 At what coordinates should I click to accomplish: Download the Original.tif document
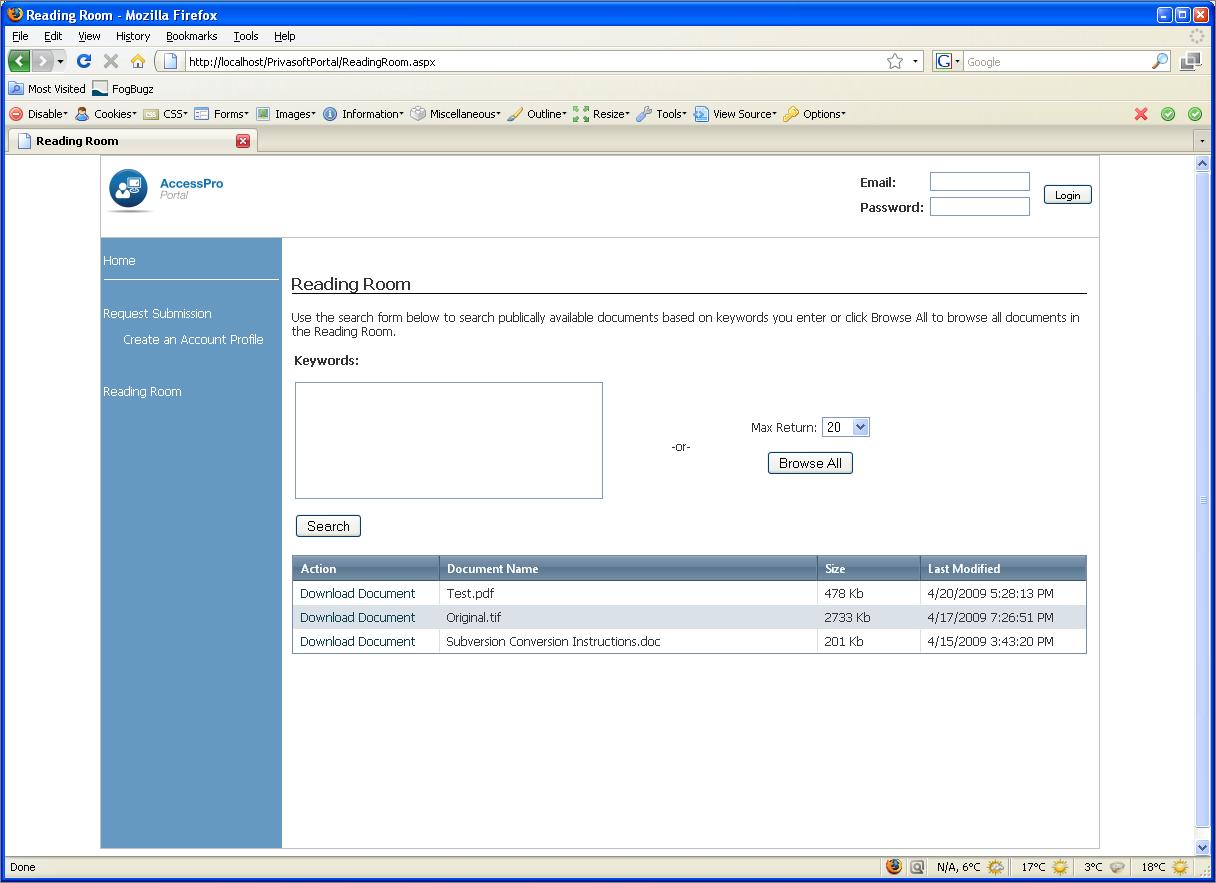click(x=357, y=618)
